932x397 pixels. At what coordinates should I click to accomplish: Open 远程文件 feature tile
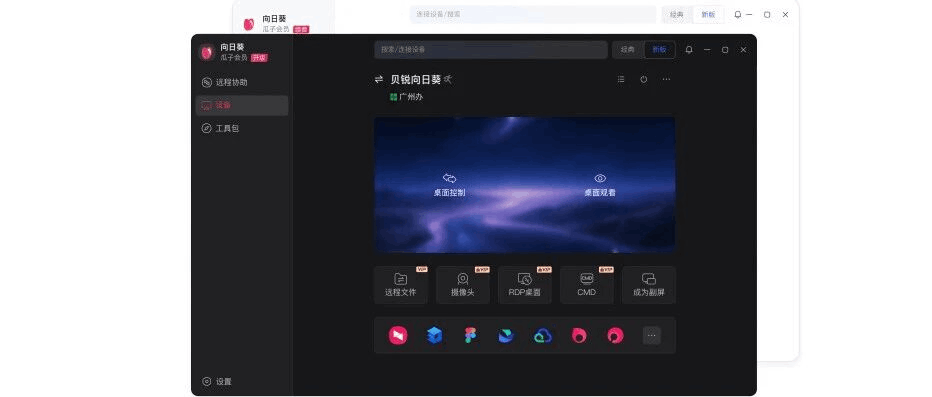(x=401, y=285)
